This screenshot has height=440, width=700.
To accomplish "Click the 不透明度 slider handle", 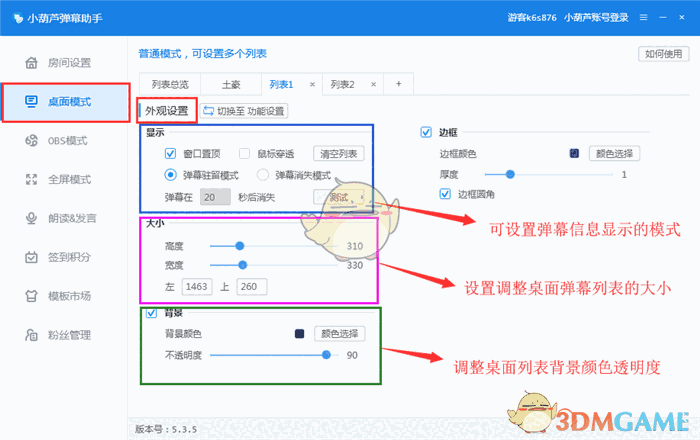I will (326, 355).
